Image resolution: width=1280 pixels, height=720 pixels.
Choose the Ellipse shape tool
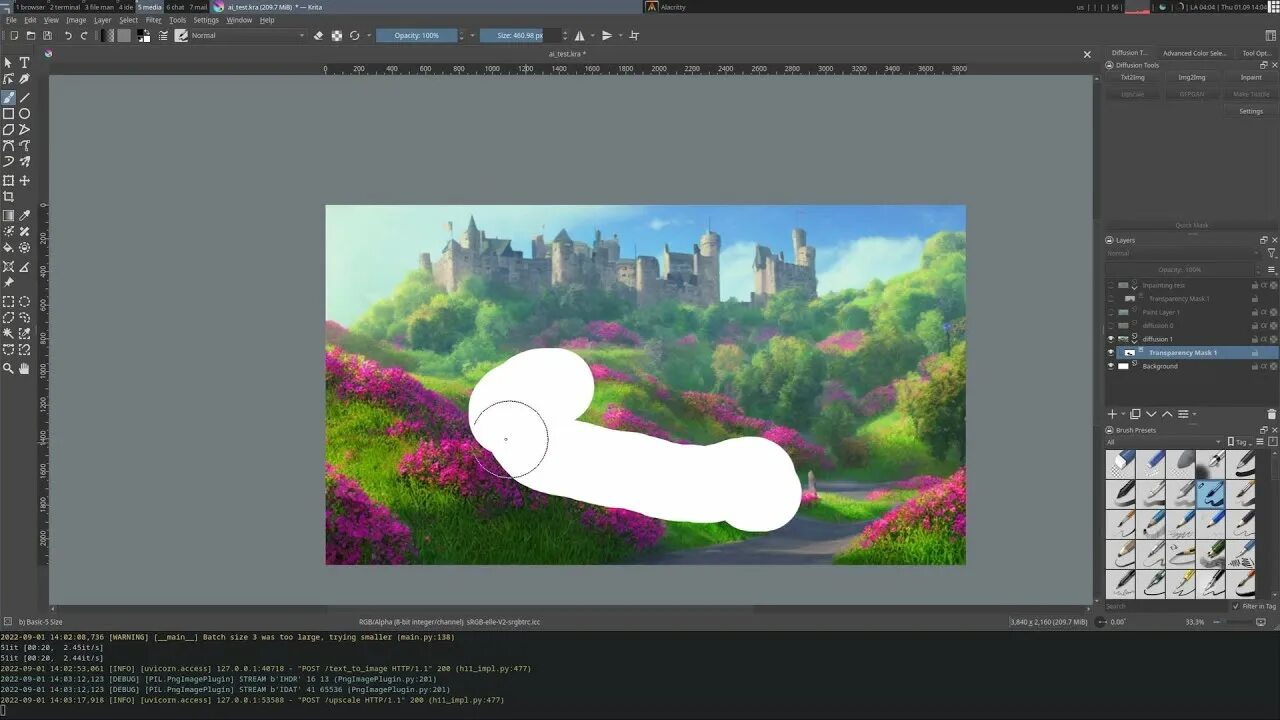[24, 114]
